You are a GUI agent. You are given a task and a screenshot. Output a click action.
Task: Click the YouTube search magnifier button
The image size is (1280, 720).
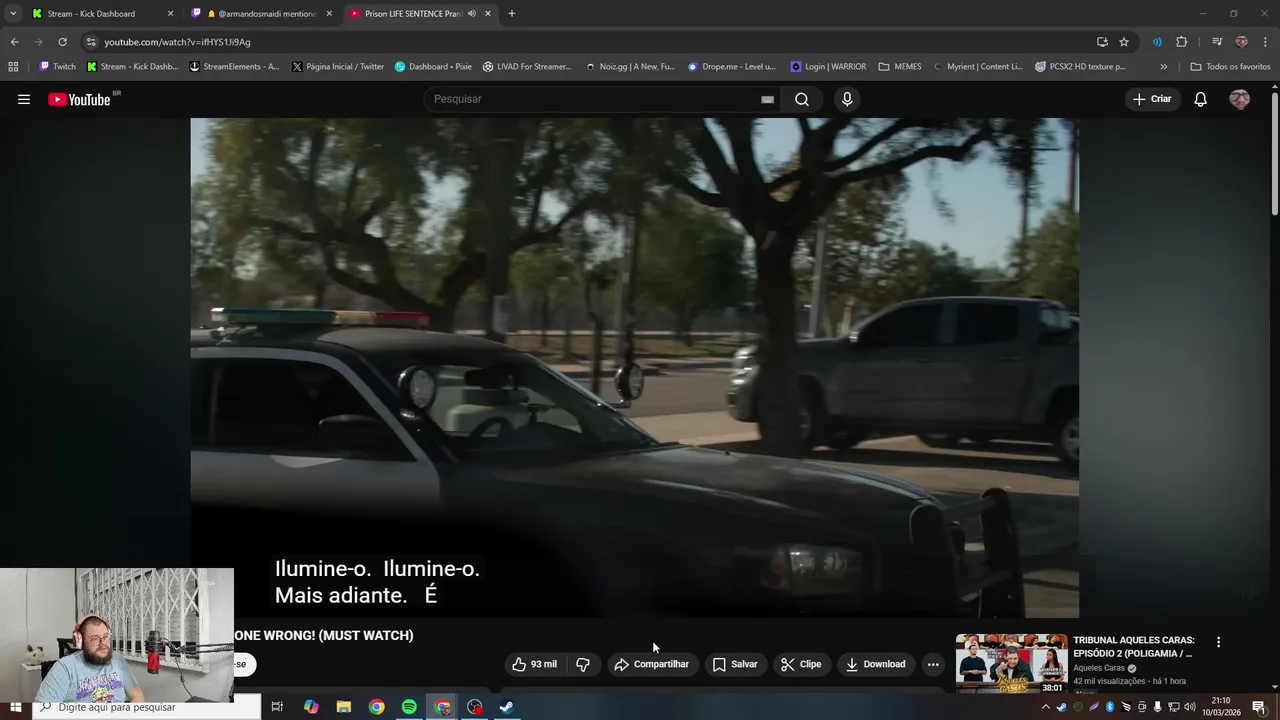(802, 99)
